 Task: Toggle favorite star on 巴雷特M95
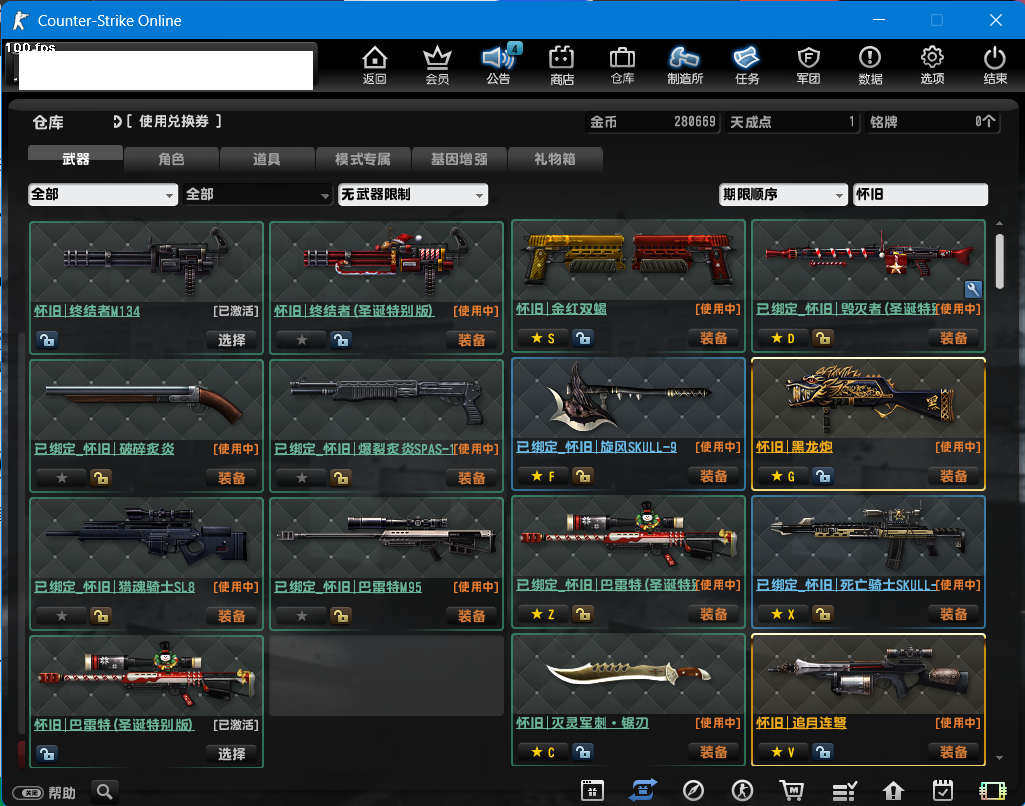click(x=301, y=616)
